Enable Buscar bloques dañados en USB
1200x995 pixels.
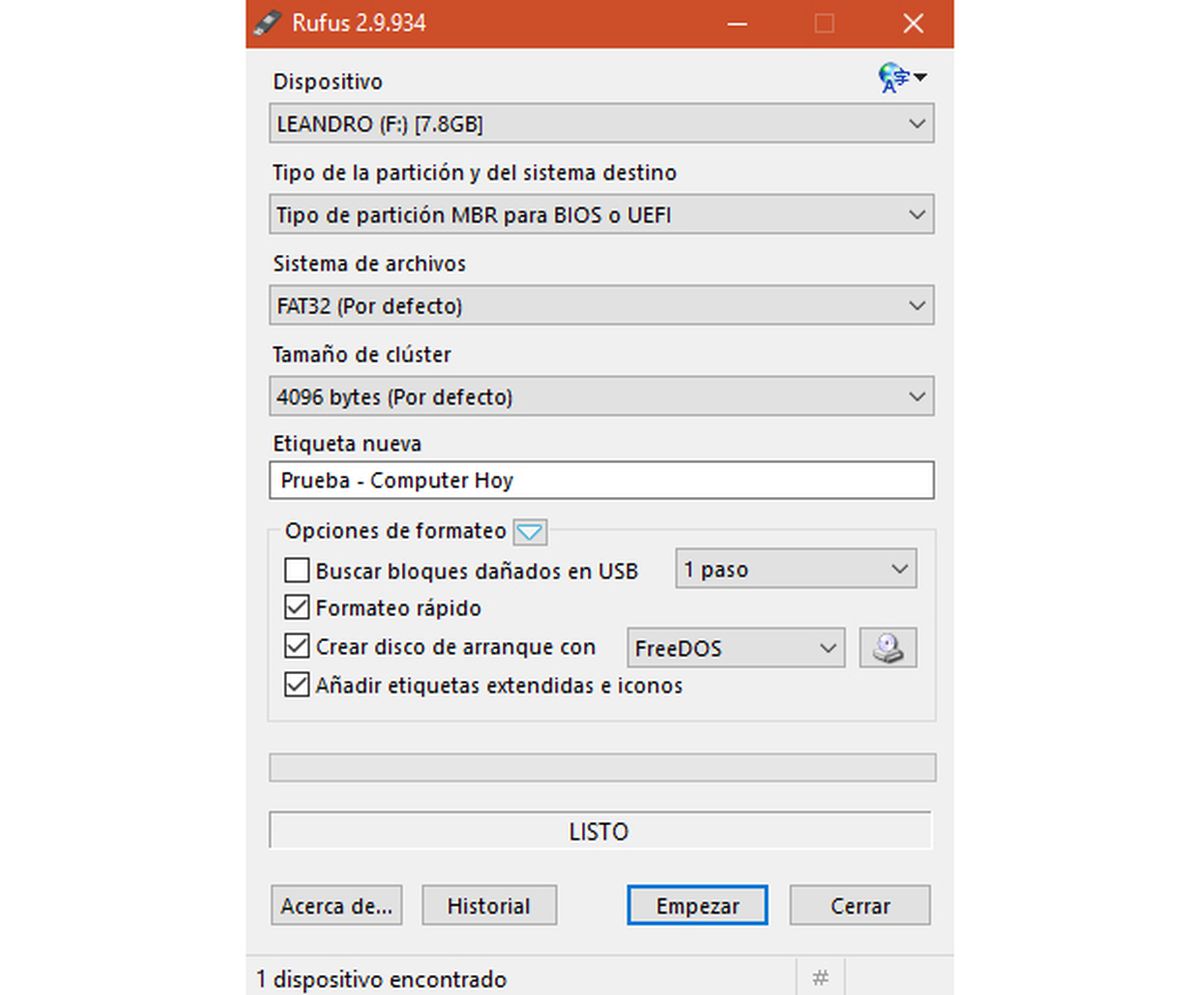coord(296,570)
